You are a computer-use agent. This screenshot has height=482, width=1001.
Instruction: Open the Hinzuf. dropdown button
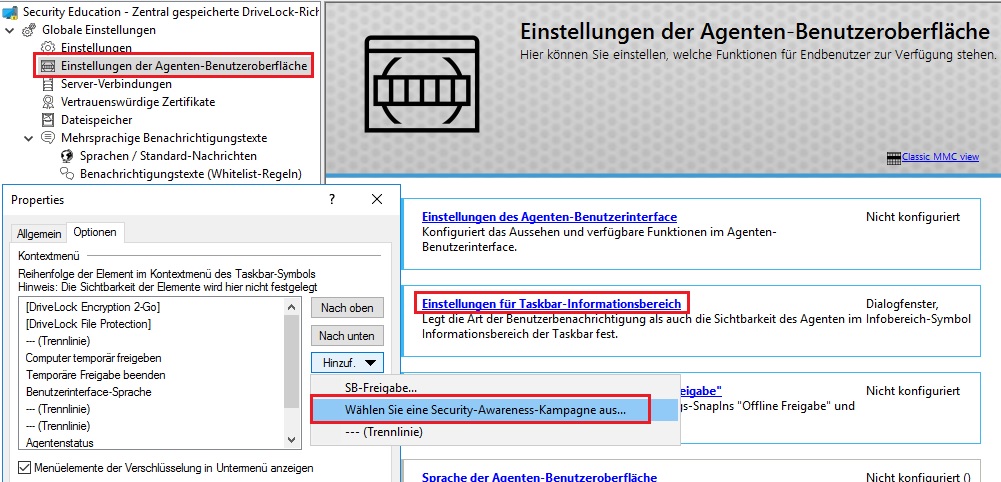pyautogui.click(x=347, y=362)
